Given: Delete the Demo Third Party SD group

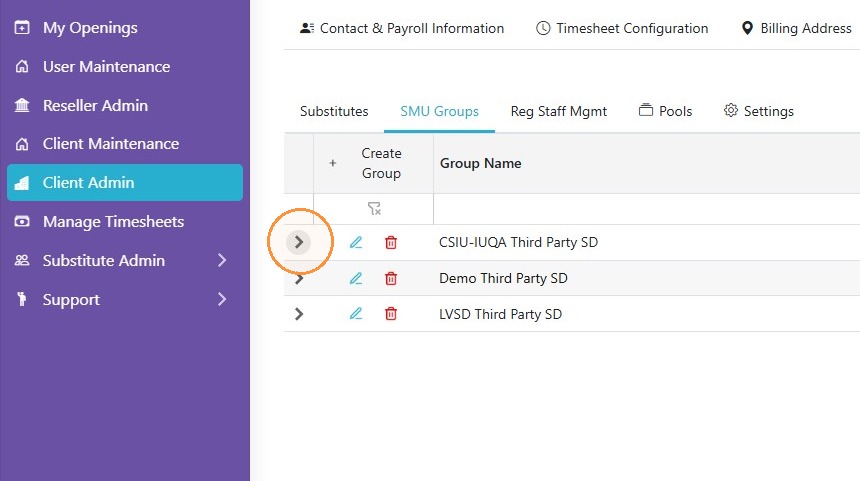Looking at the screenshot, I should [x=391, y=278].
